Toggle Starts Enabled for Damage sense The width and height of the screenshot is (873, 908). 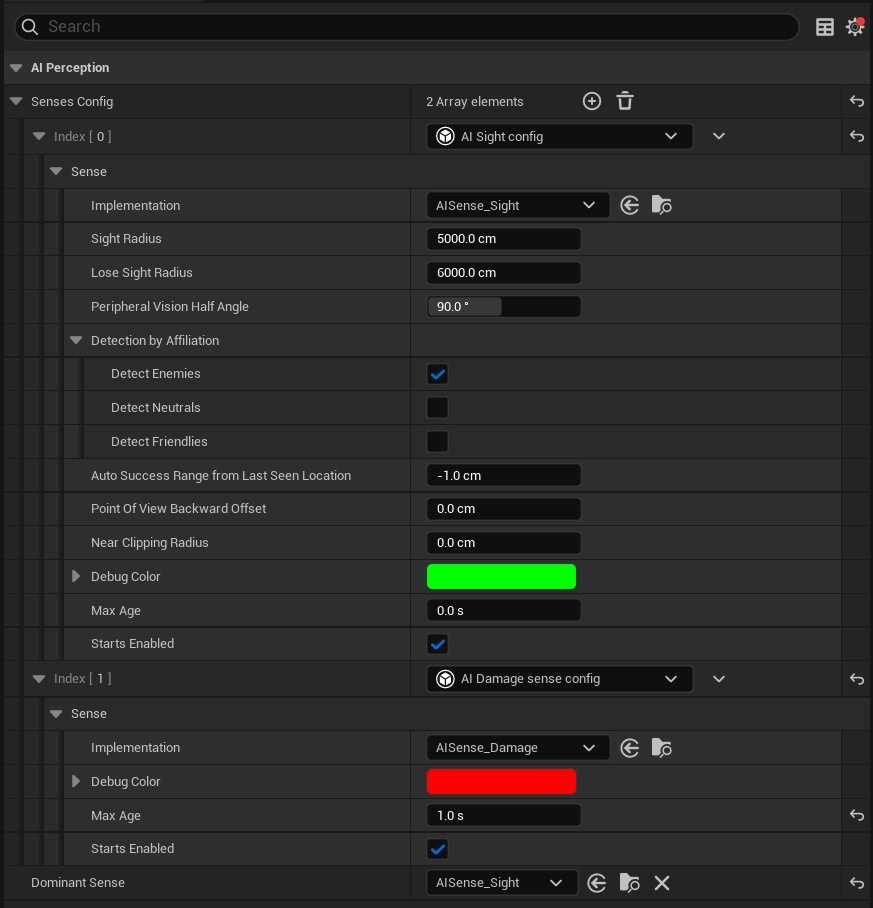pyautogui.click(x=437, y=849)
